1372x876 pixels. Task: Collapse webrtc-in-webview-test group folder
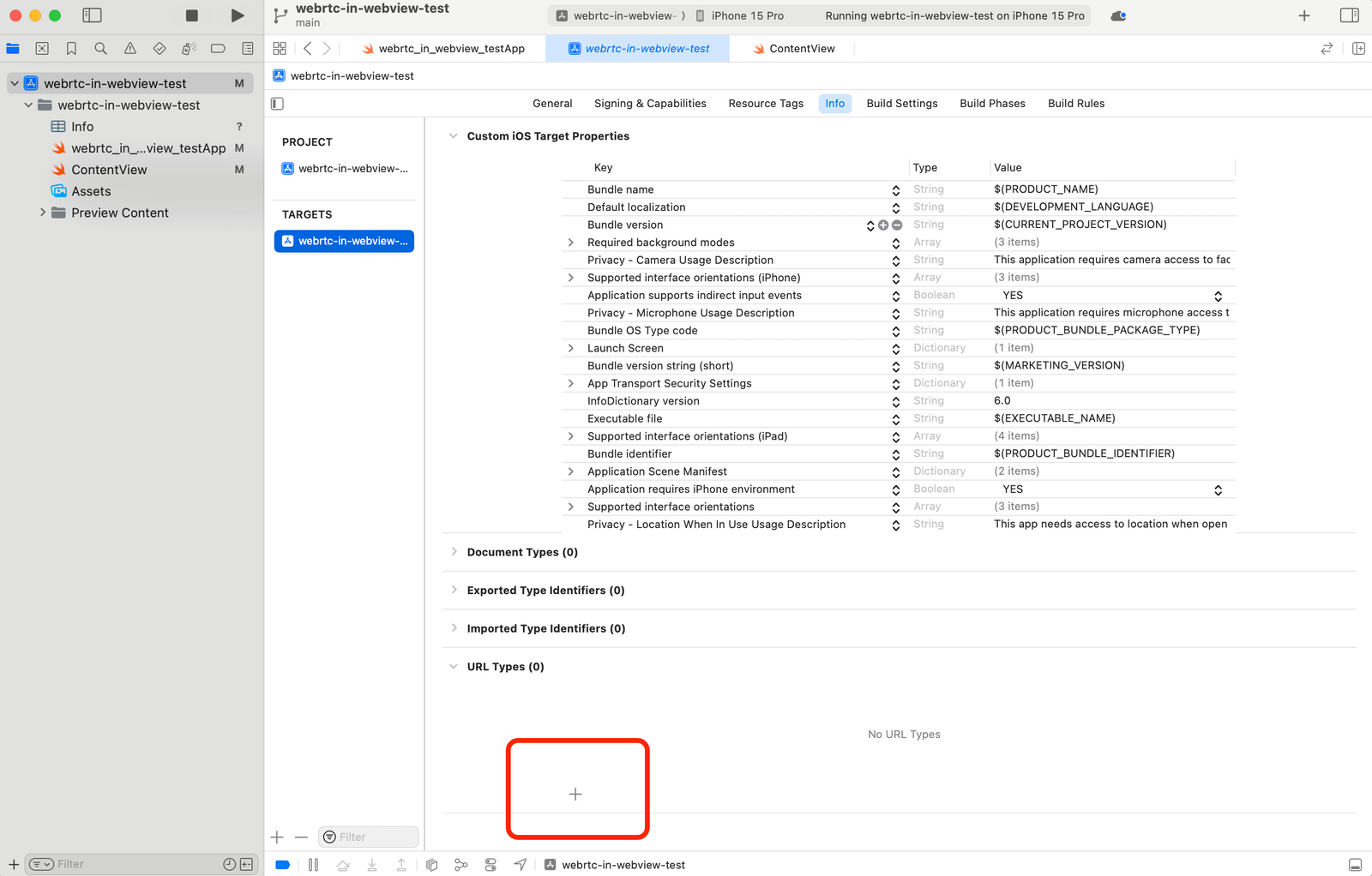pyautogui.click(x=28, y=105)
